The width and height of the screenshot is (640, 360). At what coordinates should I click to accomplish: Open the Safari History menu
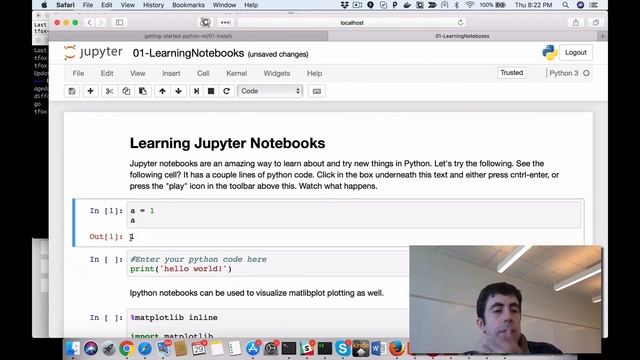(153, 5)
